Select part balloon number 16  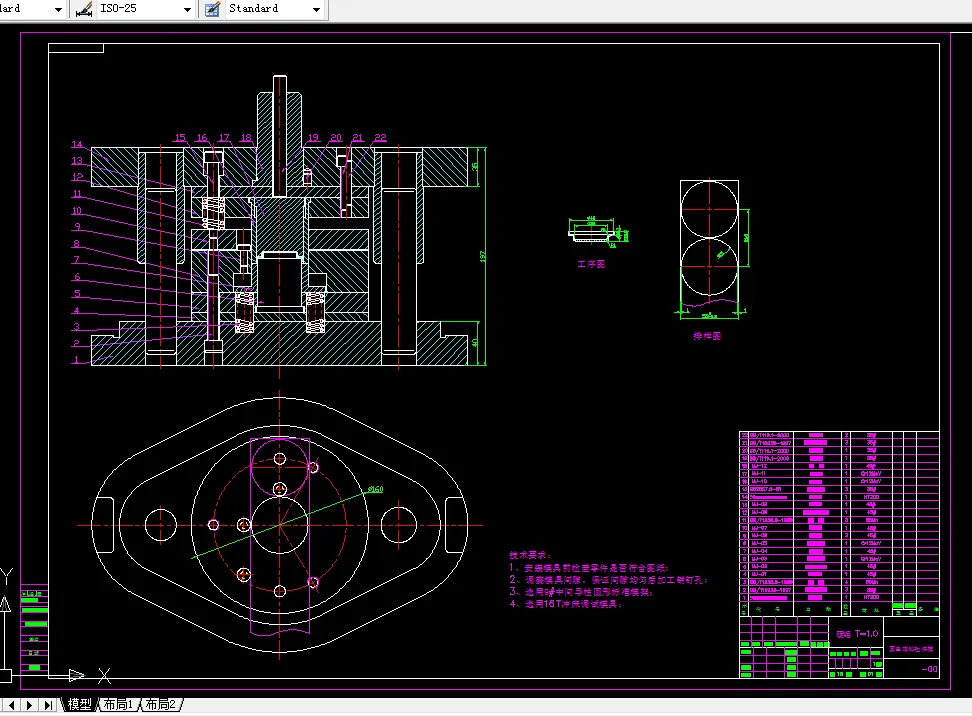(x=202, y=138)
